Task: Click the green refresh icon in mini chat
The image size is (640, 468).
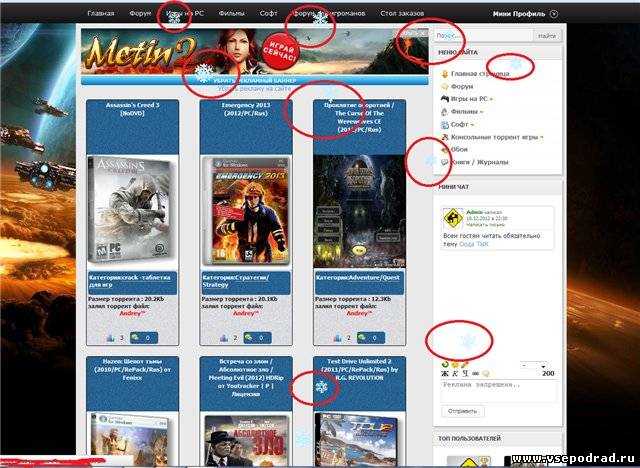Action: tap(445, 364)
